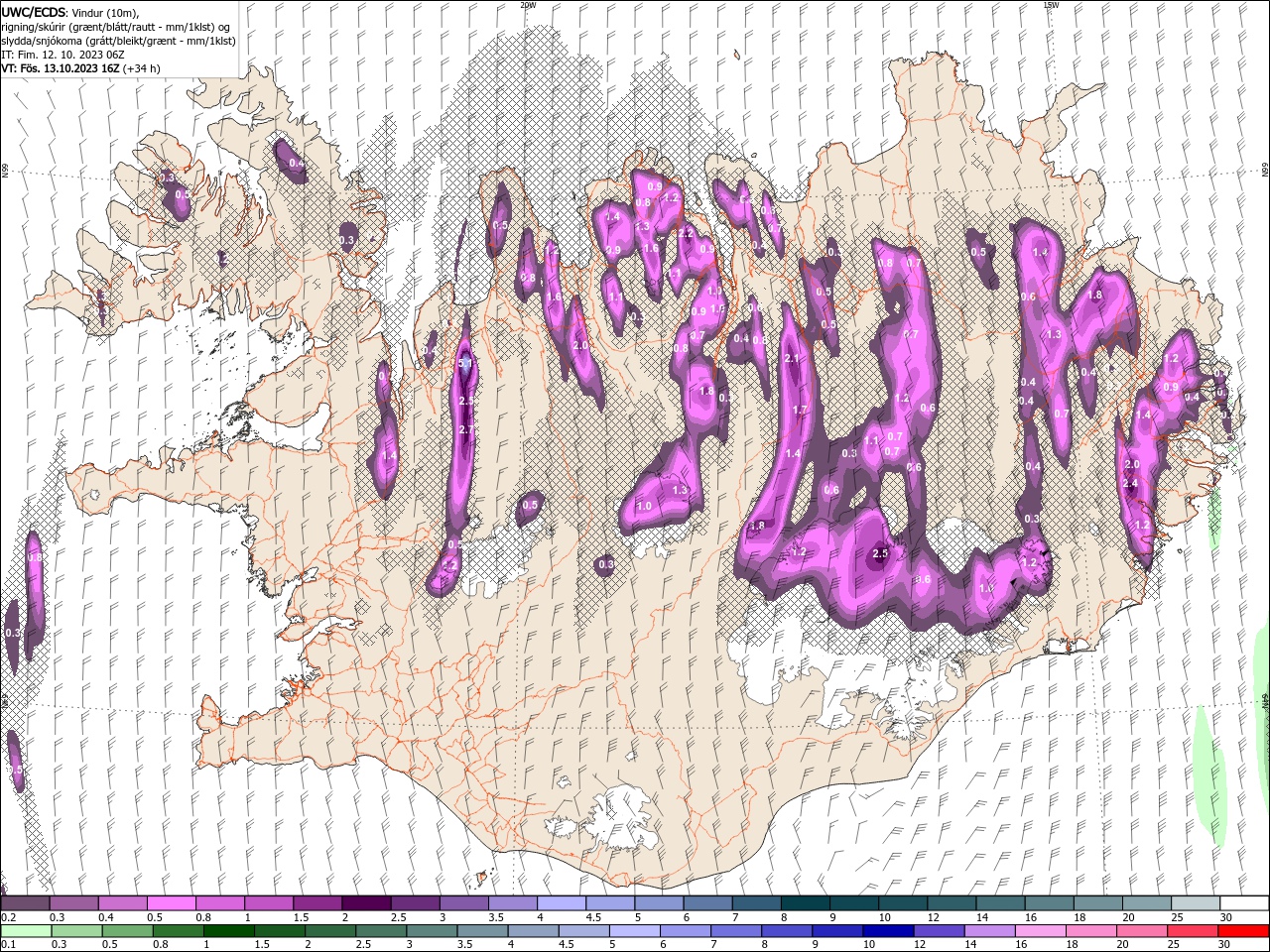Pick the light lavender 4 swatch, top legend
This screenshot has width=1270, height=952.
[x=561, y=903]
